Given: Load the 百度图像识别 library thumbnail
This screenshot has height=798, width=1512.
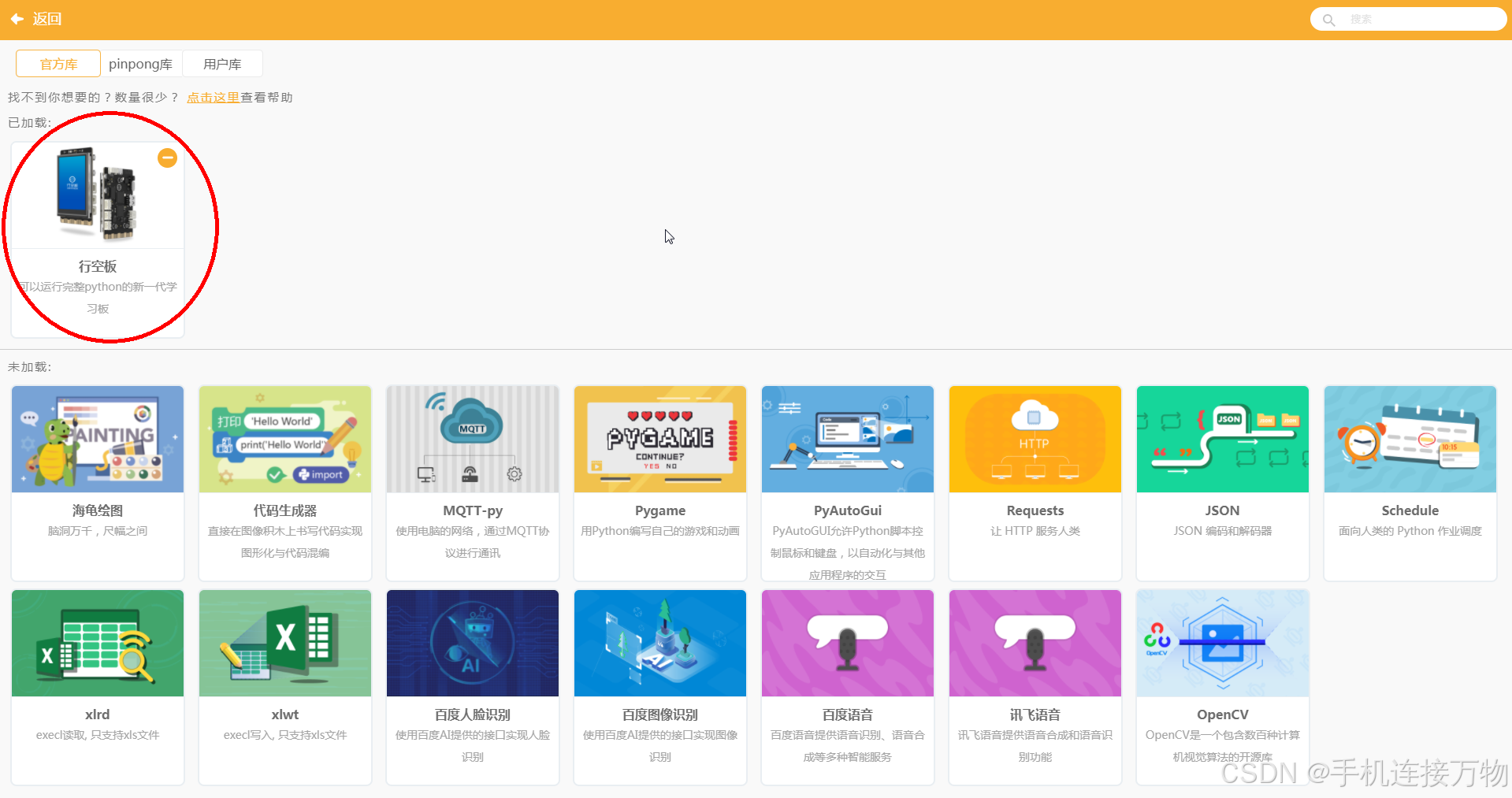Looking at the screenshot, I should point(660,643).
